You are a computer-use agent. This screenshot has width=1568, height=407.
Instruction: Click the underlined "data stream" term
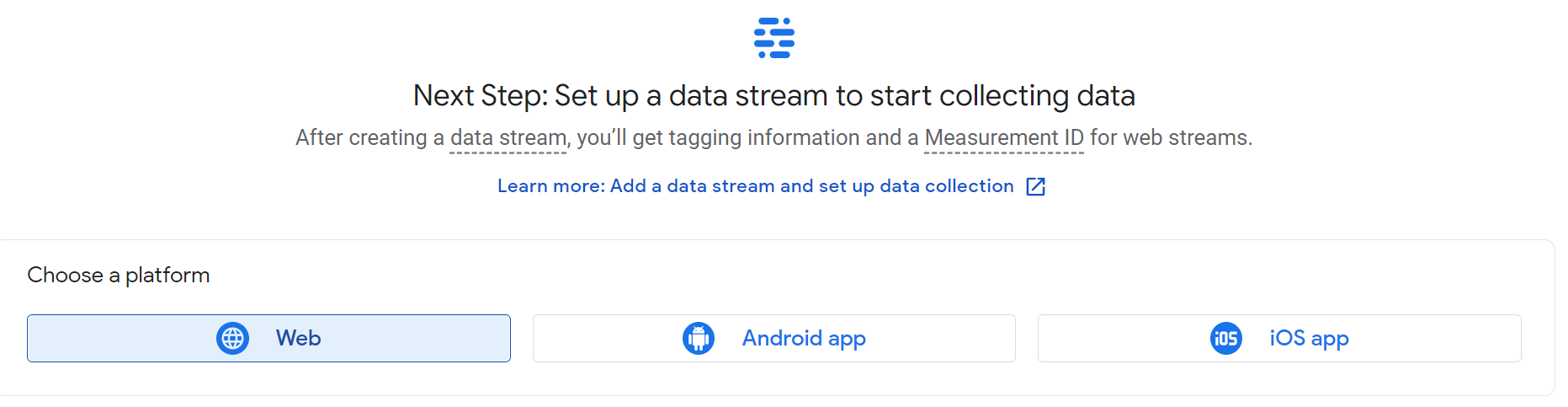pyautogui.click(x=508, y=138)
